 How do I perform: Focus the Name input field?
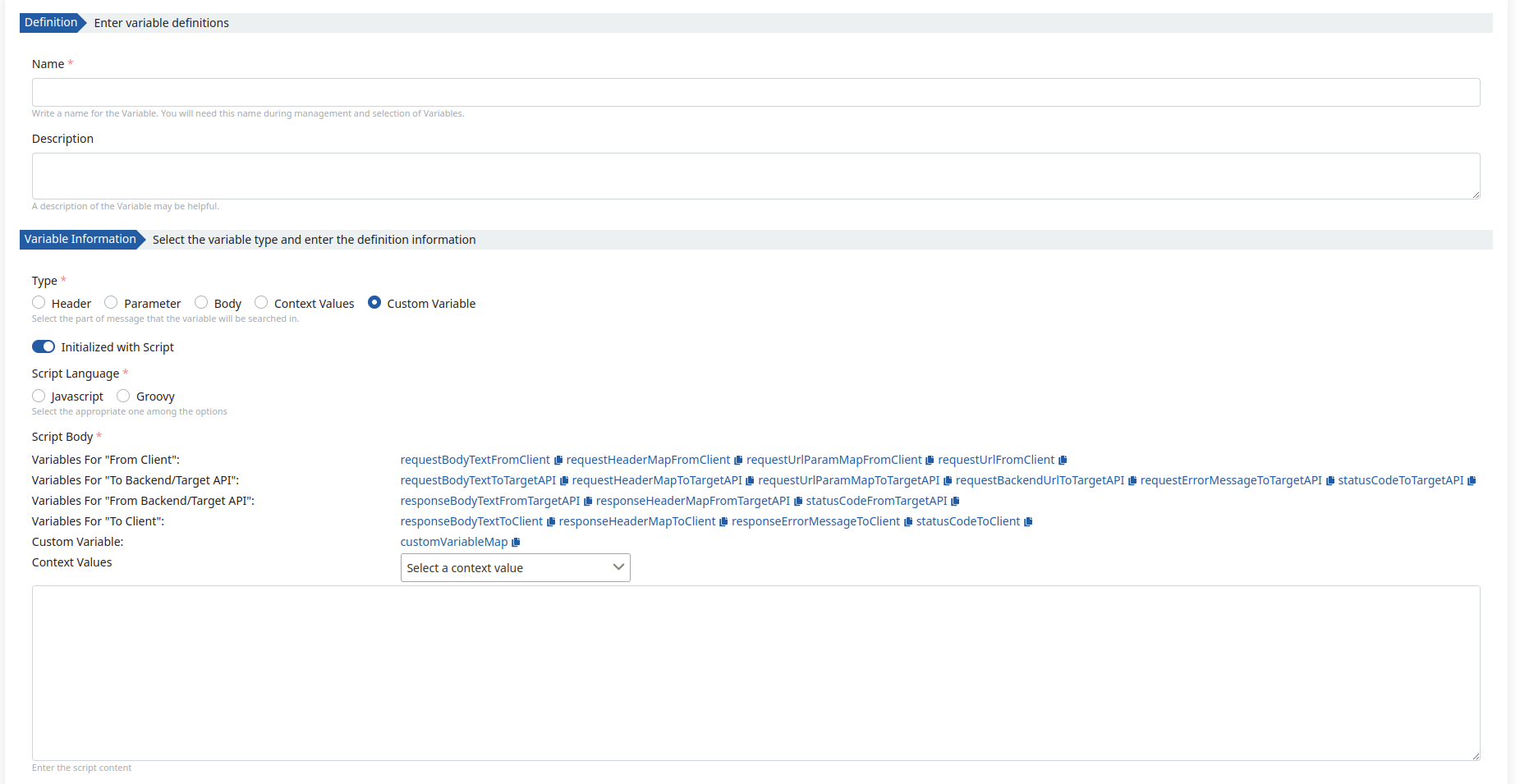(755, 93)
